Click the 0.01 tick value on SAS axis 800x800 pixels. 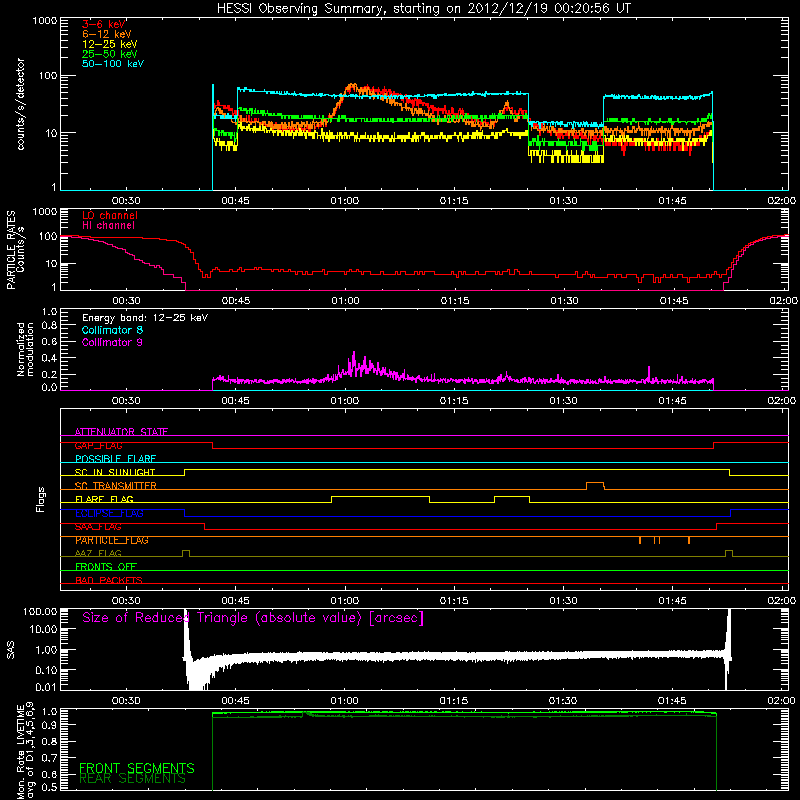click(x=46, y=687)
